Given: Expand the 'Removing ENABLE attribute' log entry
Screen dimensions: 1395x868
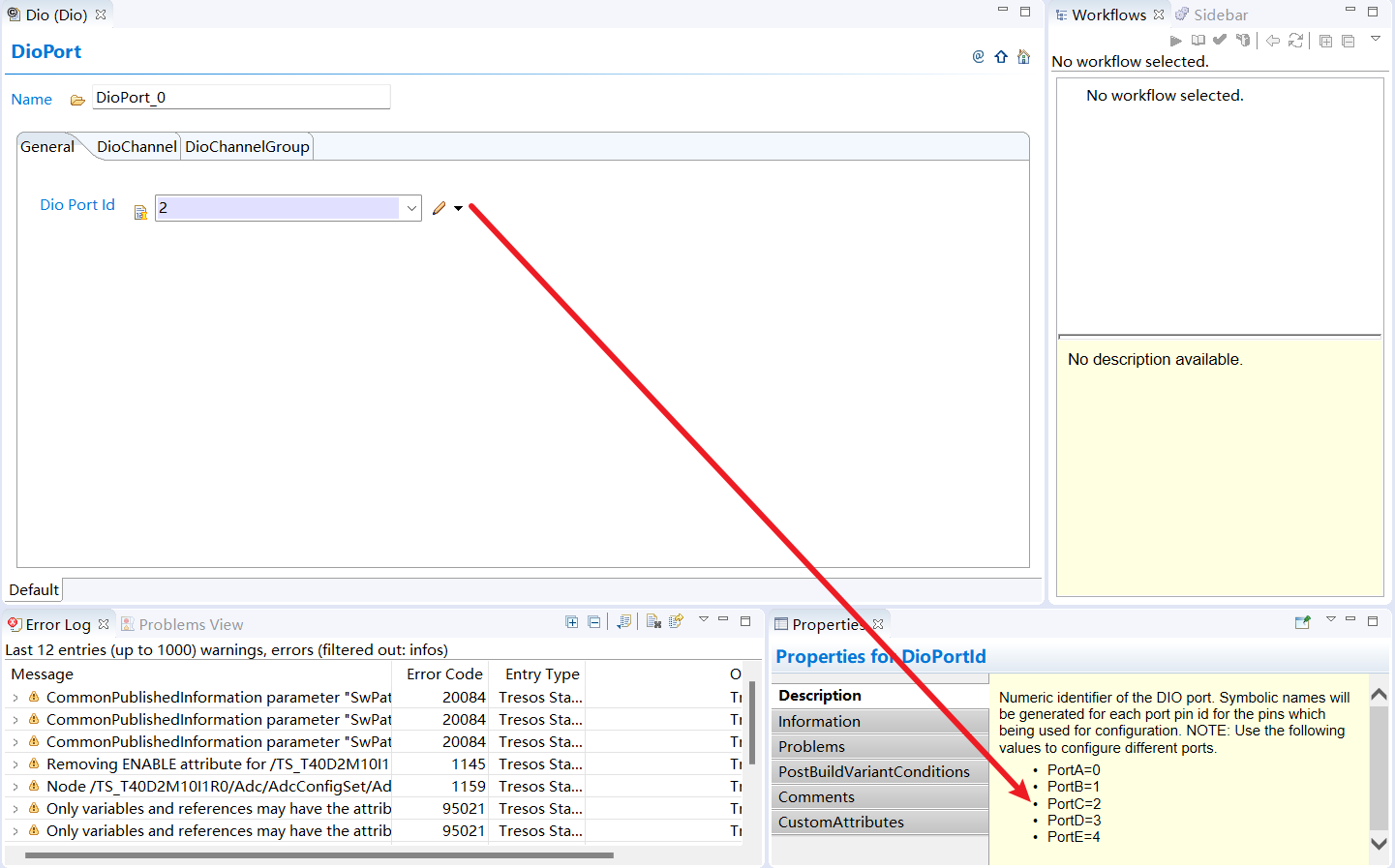Looking at the screenshot, I should click(15, 764).
